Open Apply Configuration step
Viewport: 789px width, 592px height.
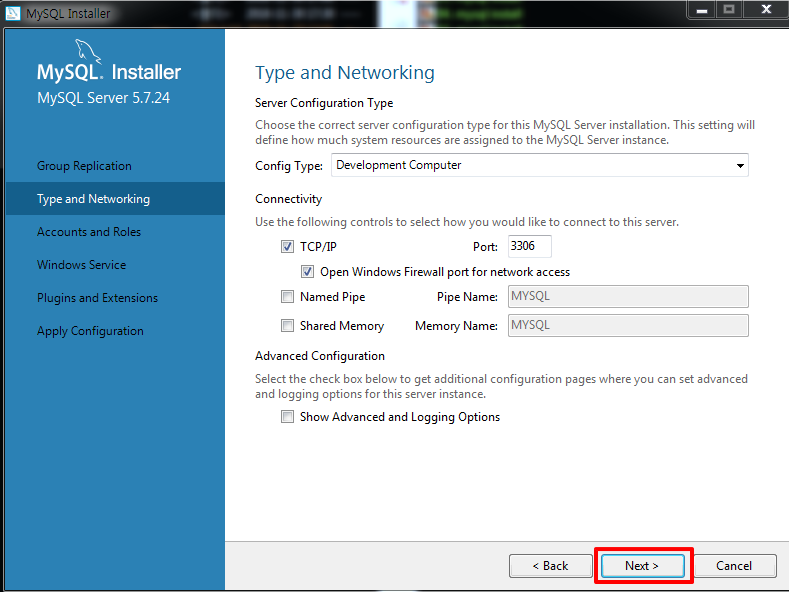click(x=115, y=331)
